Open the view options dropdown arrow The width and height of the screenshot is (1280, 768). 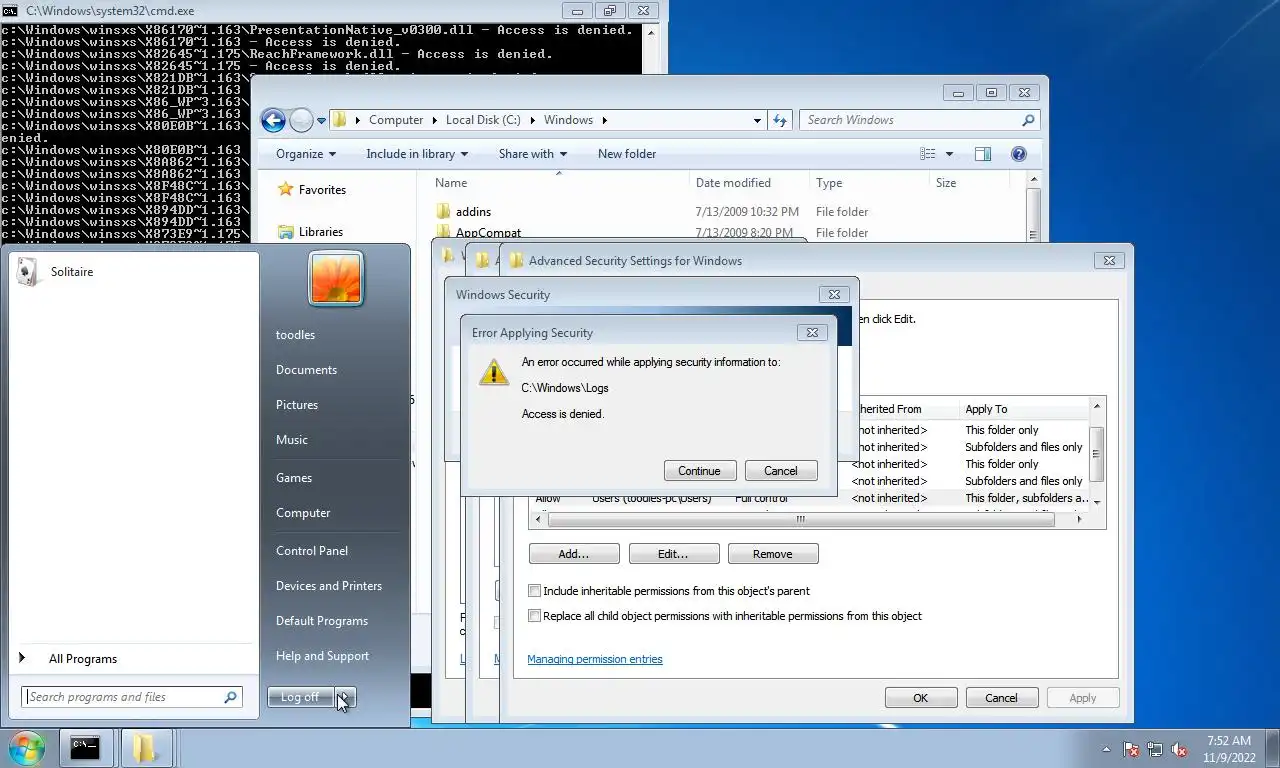click(949, 154)
